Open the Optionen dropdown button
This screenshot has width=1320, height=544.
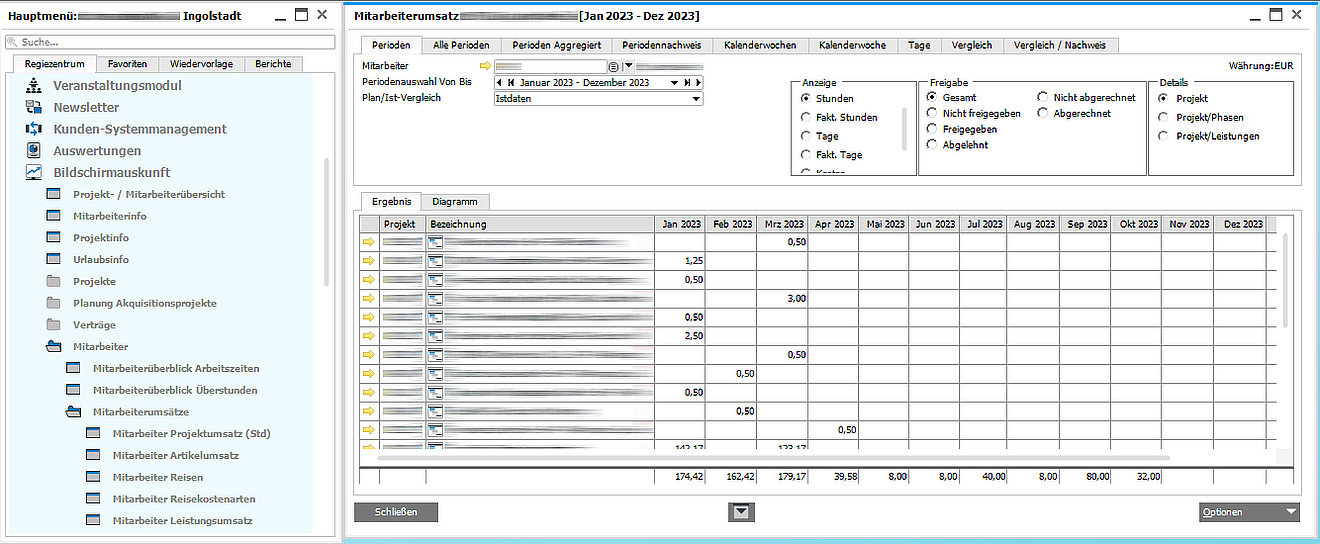(1249, 512)
